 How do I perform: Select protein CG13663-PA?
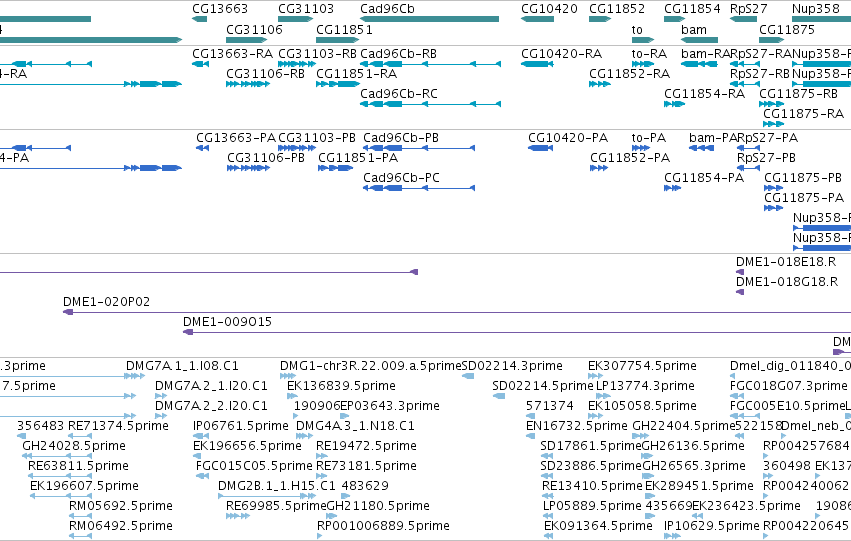pyautogui.click(x=236, y=138)
